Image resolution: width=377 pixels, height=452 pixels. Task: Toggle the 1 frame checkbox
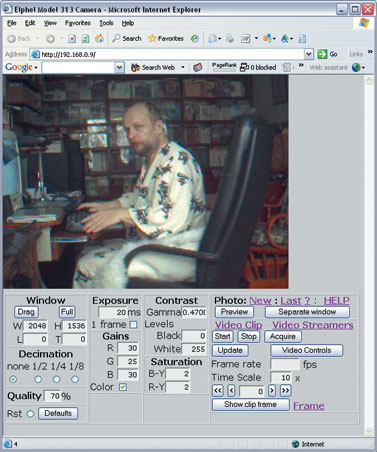(133, 324)
